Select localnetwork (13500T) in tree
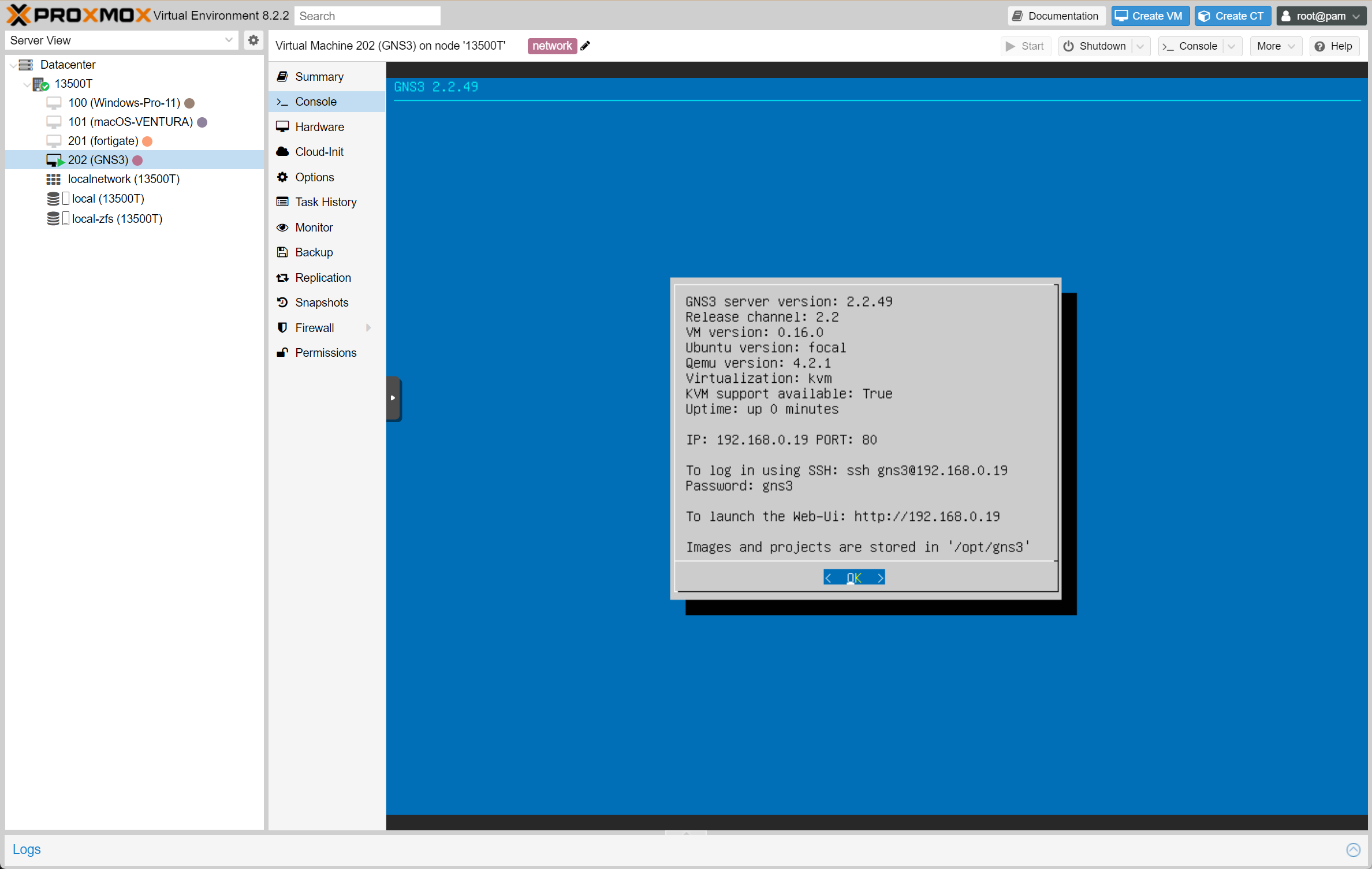This screenshot has height=869, width=1372. point(135,180)
